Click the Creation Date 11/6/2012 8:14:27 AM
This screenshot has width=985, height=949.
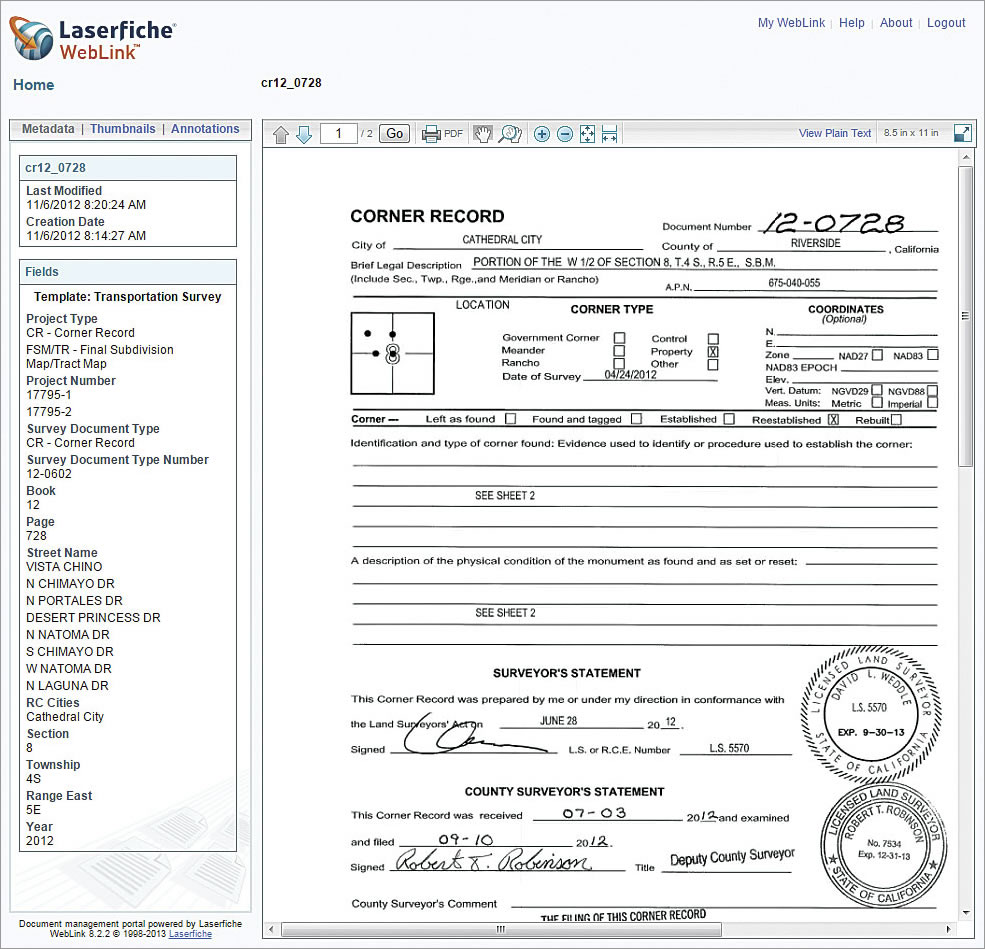(x=85, y=236)
